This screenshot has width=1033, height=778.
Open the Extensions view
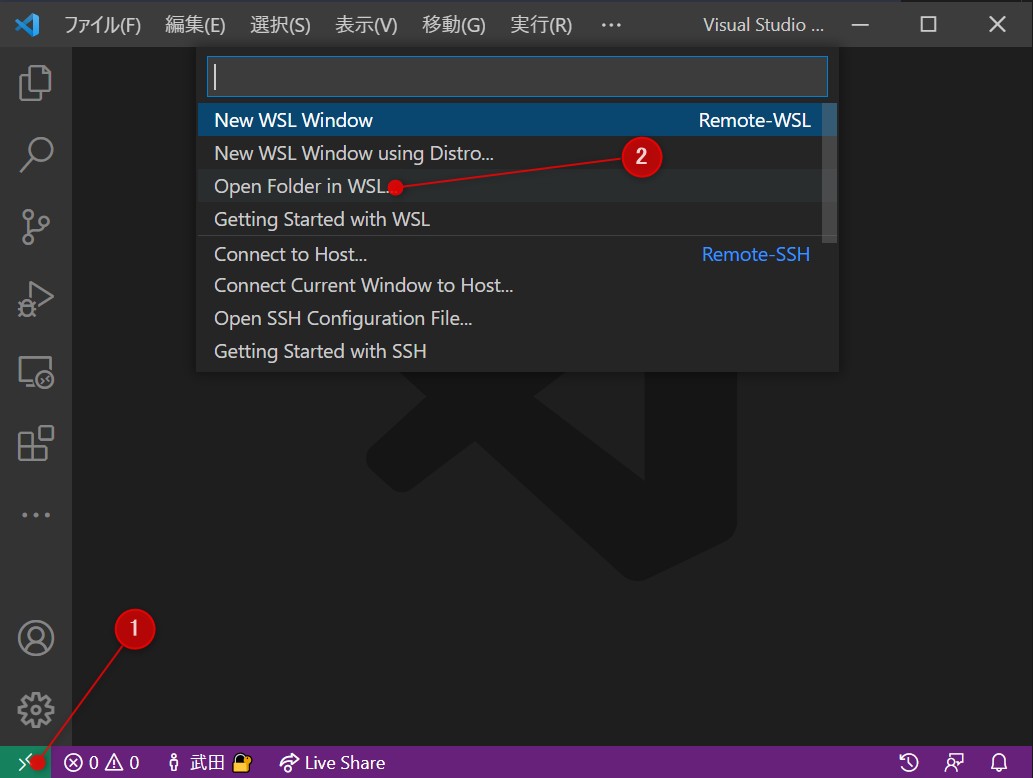pos(36,443)
